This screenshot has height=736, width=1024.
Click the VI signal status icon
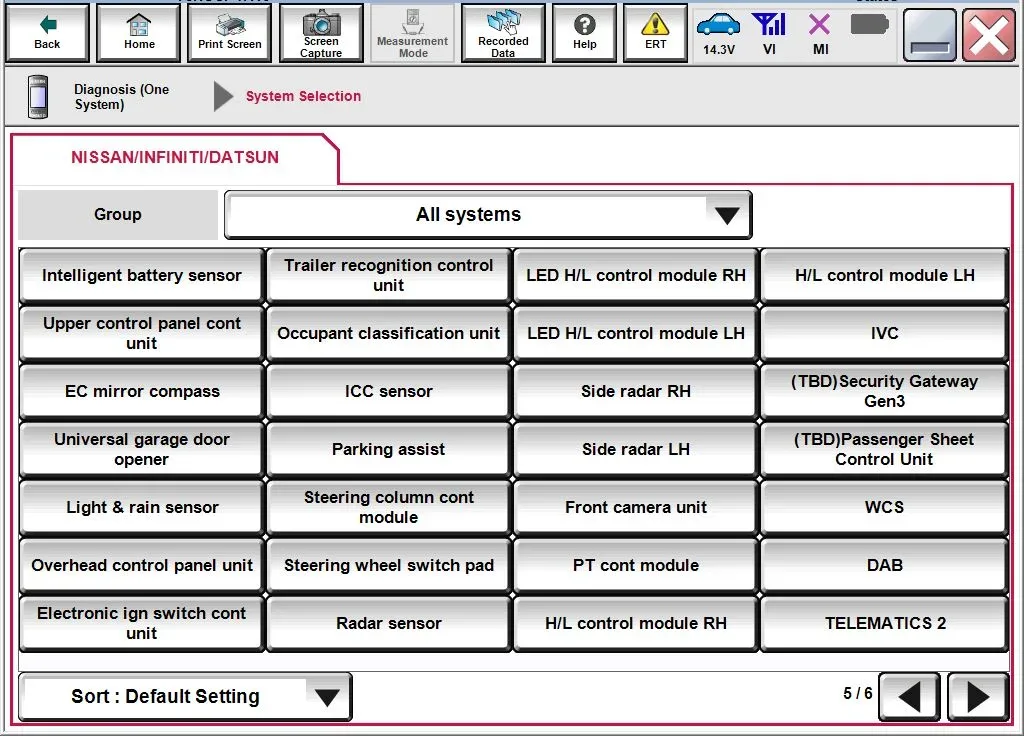coord(769,34)
